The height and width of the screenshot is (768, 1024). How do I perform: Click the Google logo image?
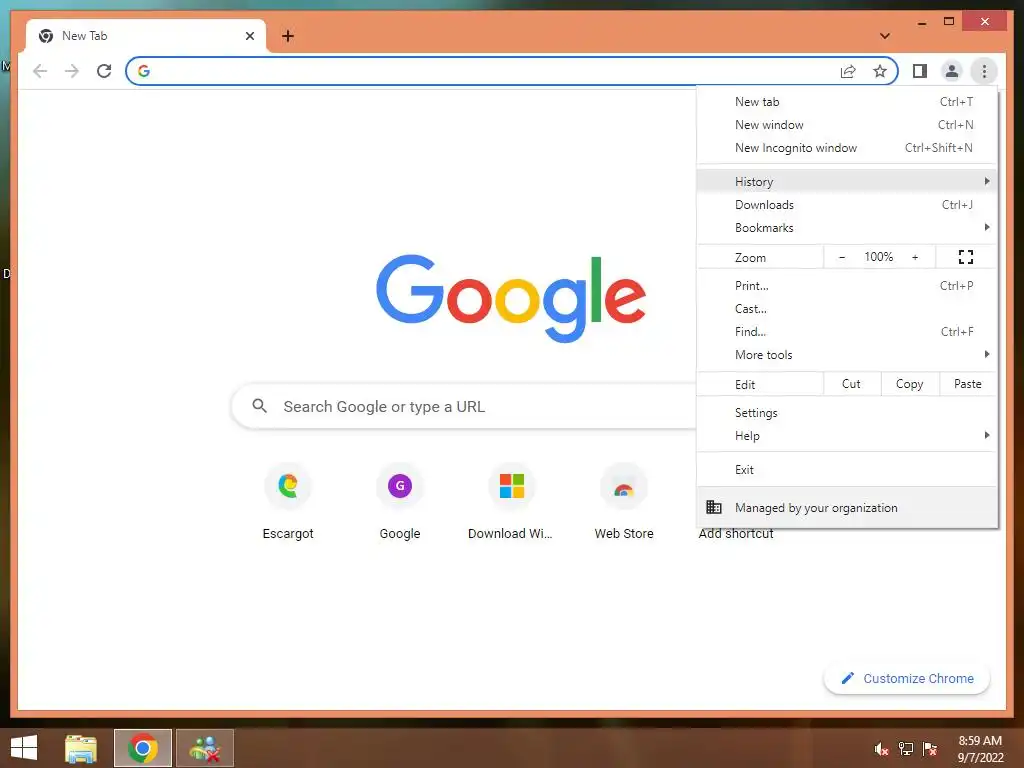click(511, 298)
